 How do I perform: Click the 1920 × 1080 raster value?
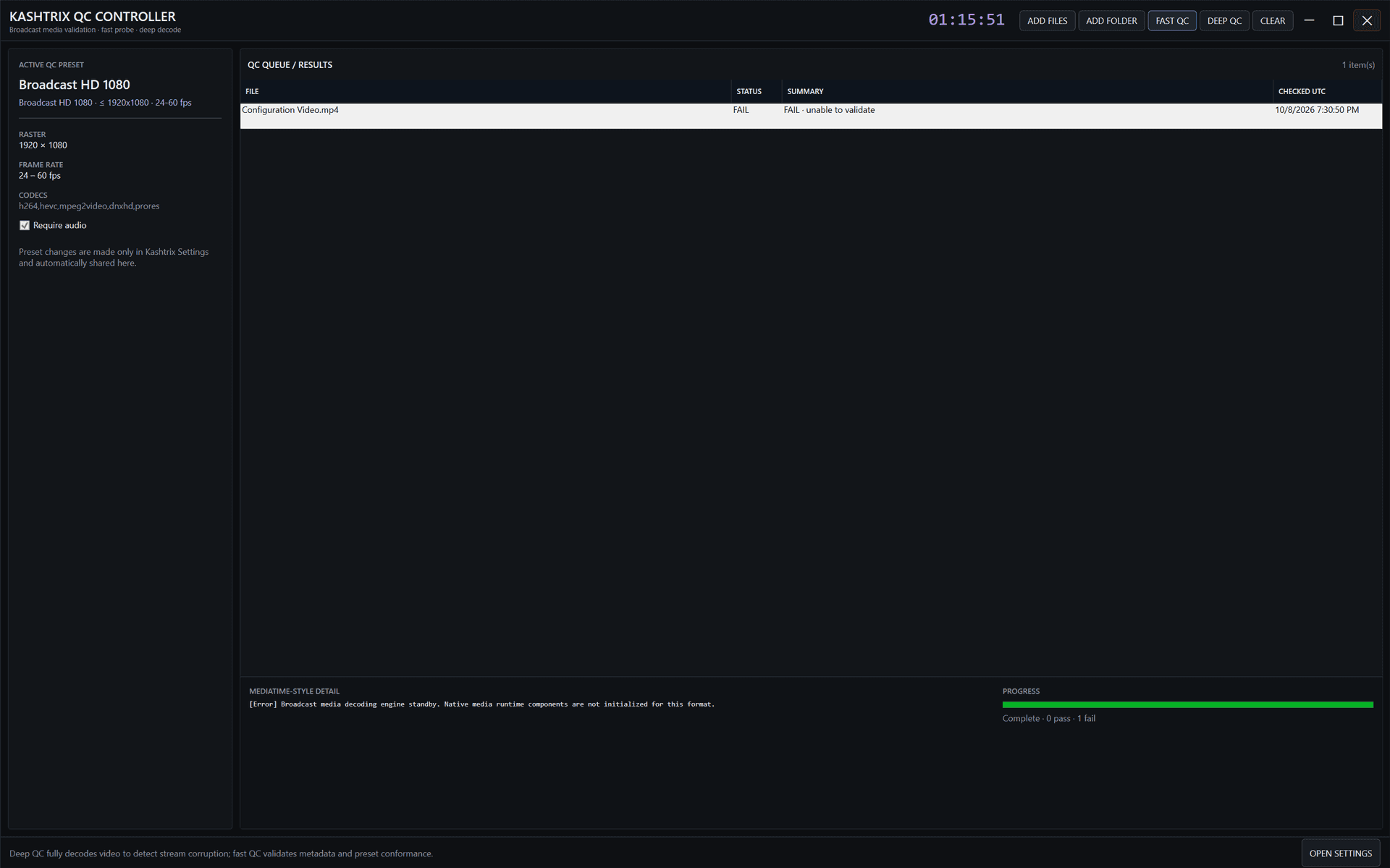click(43, 146)
